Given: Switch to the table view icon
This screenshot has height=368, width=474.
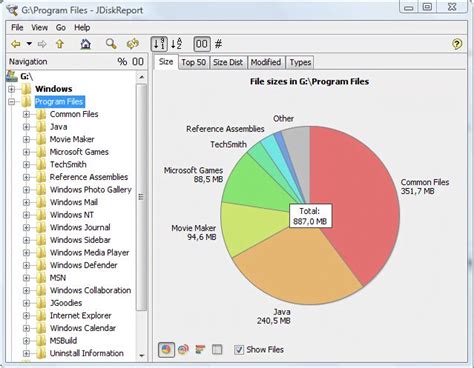Looking at the screenshot, I should 217,349.
